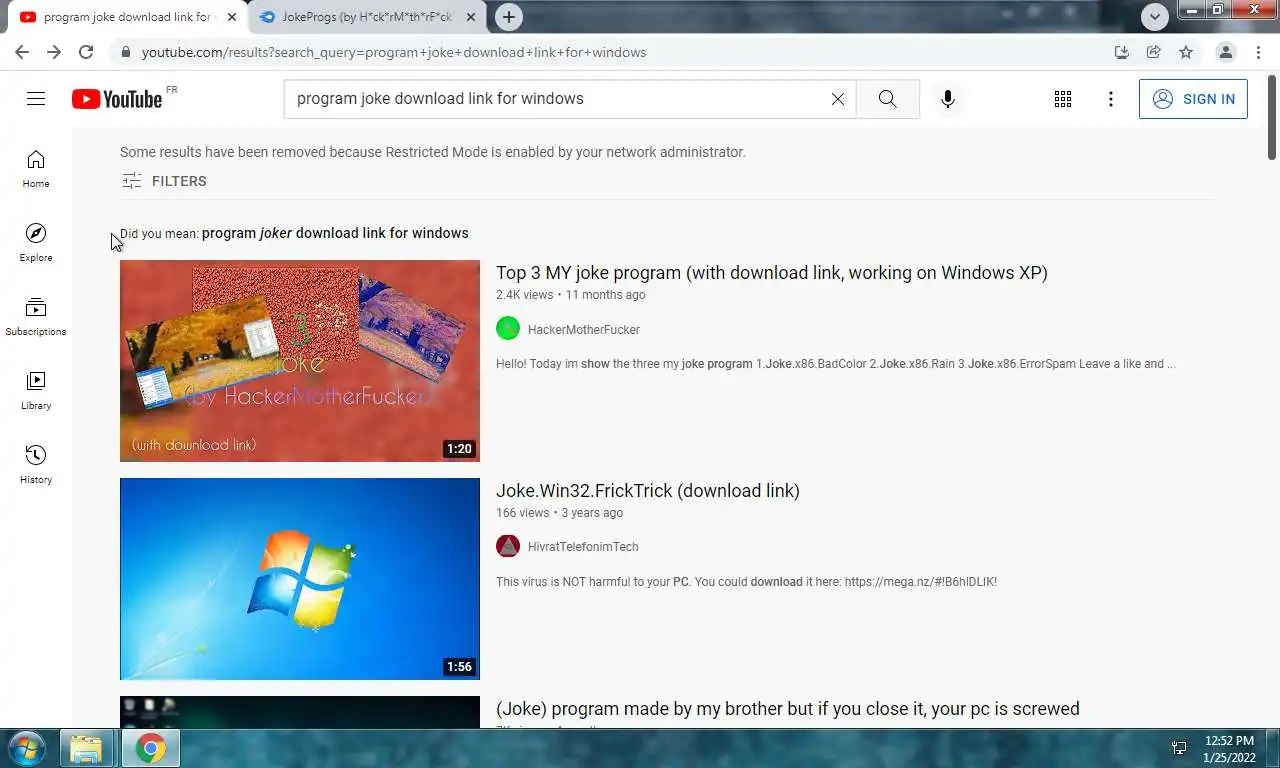Viewport: 1280px width, 768px height.
Task: Open History in the sidebar
Action: 36,465
